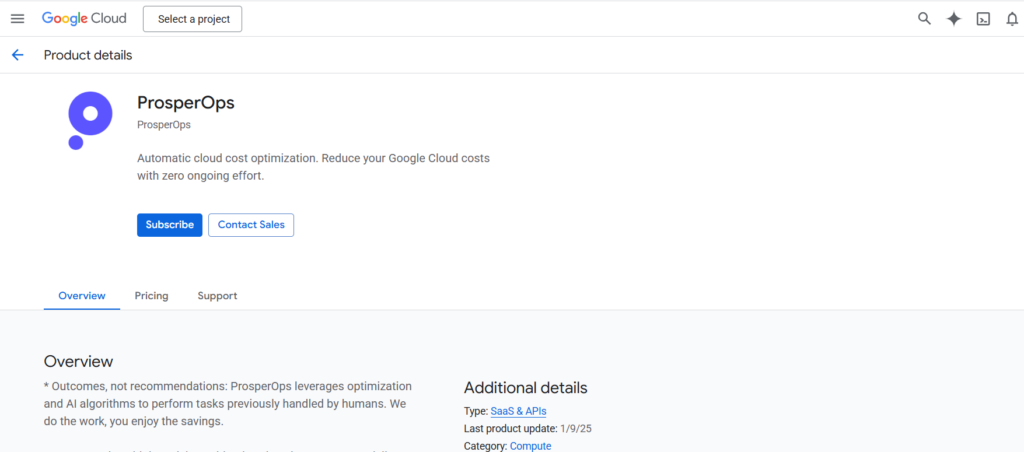Open the Gemini AI sparkle icon
This screenshot has height=452, width=1024.
(954, 19)
